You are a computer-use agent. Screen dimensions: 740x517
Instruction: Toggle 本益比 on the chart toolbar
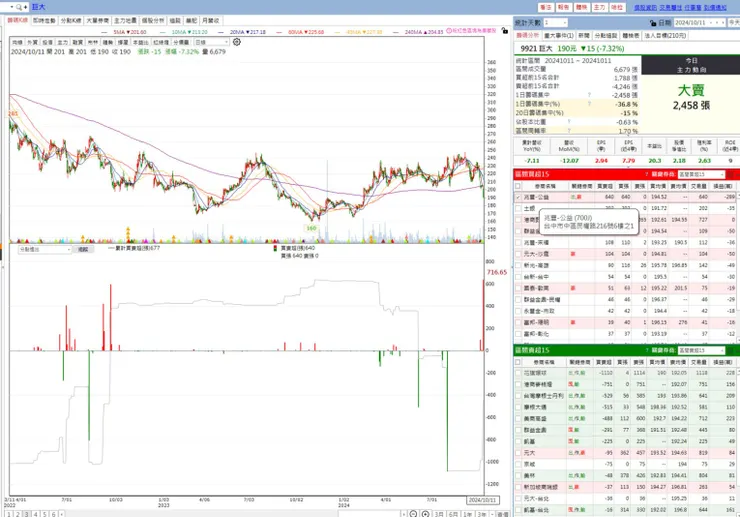click(140, 42)
